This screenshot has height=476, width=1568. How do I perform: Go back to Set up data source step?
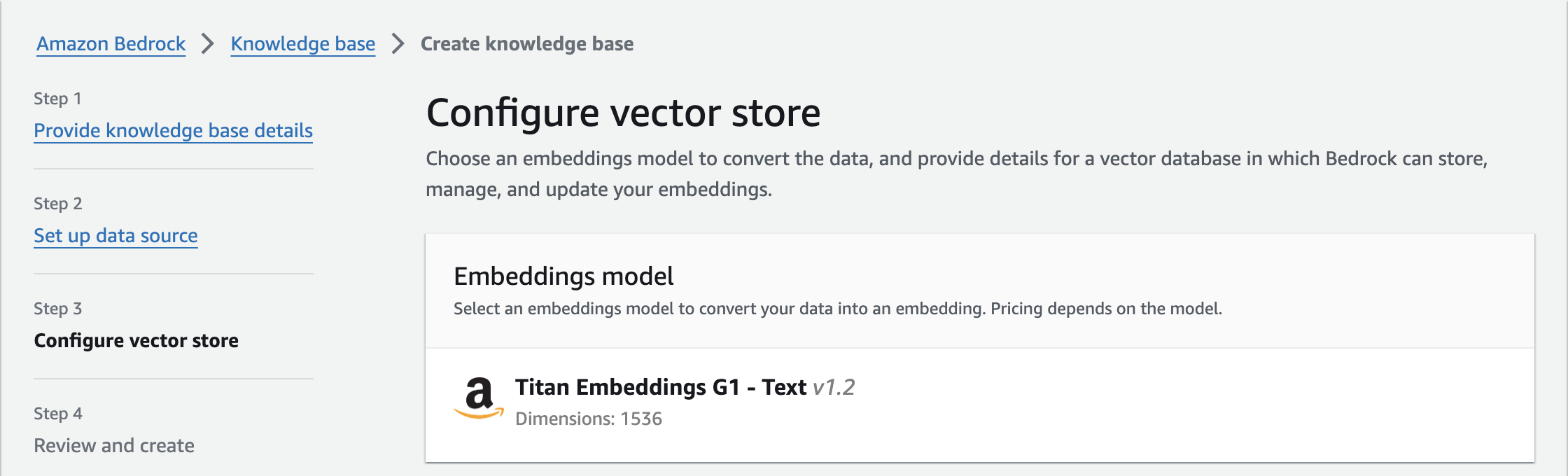click(115, 236)
